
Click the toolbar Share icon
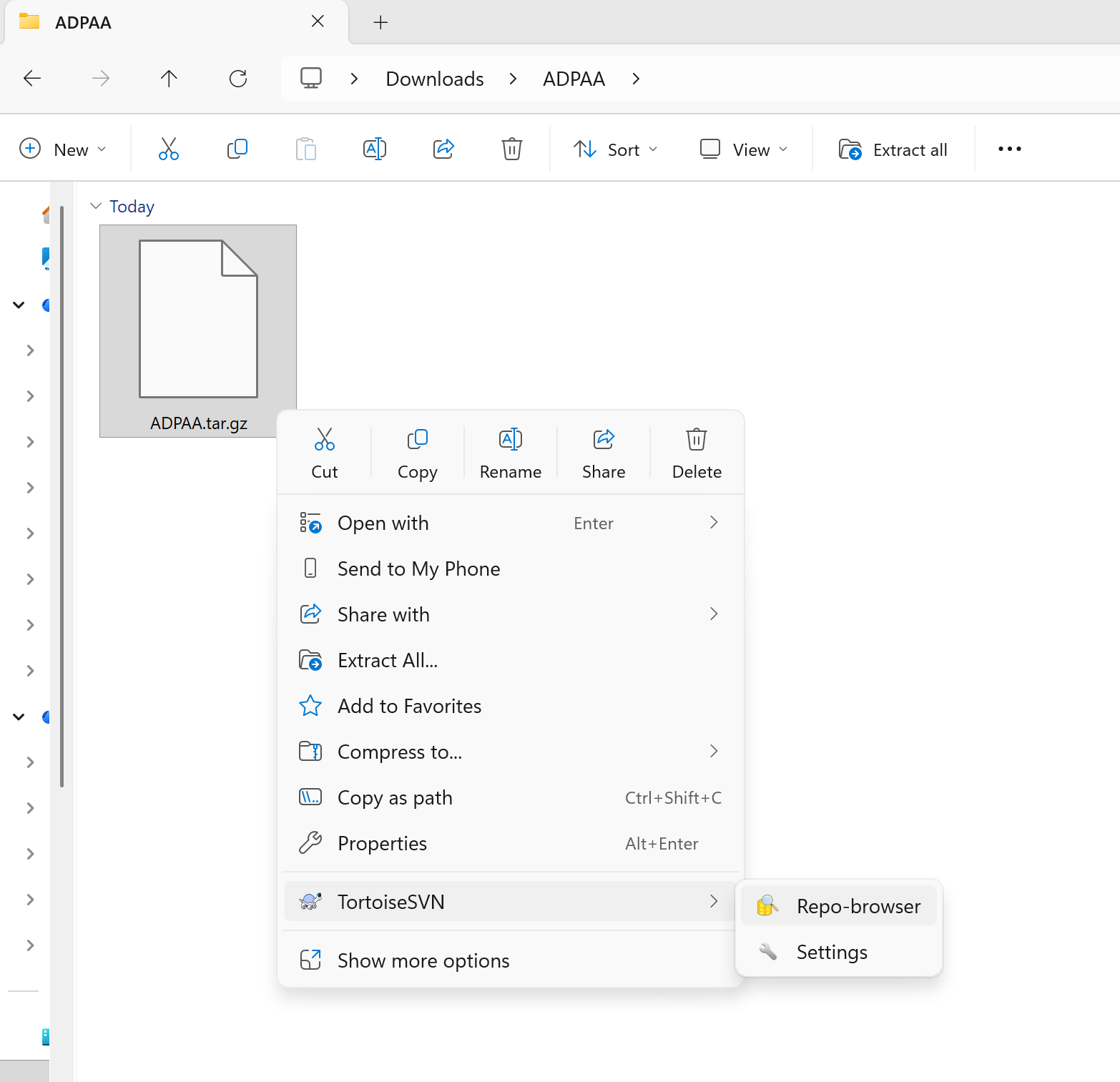(443, 149)
